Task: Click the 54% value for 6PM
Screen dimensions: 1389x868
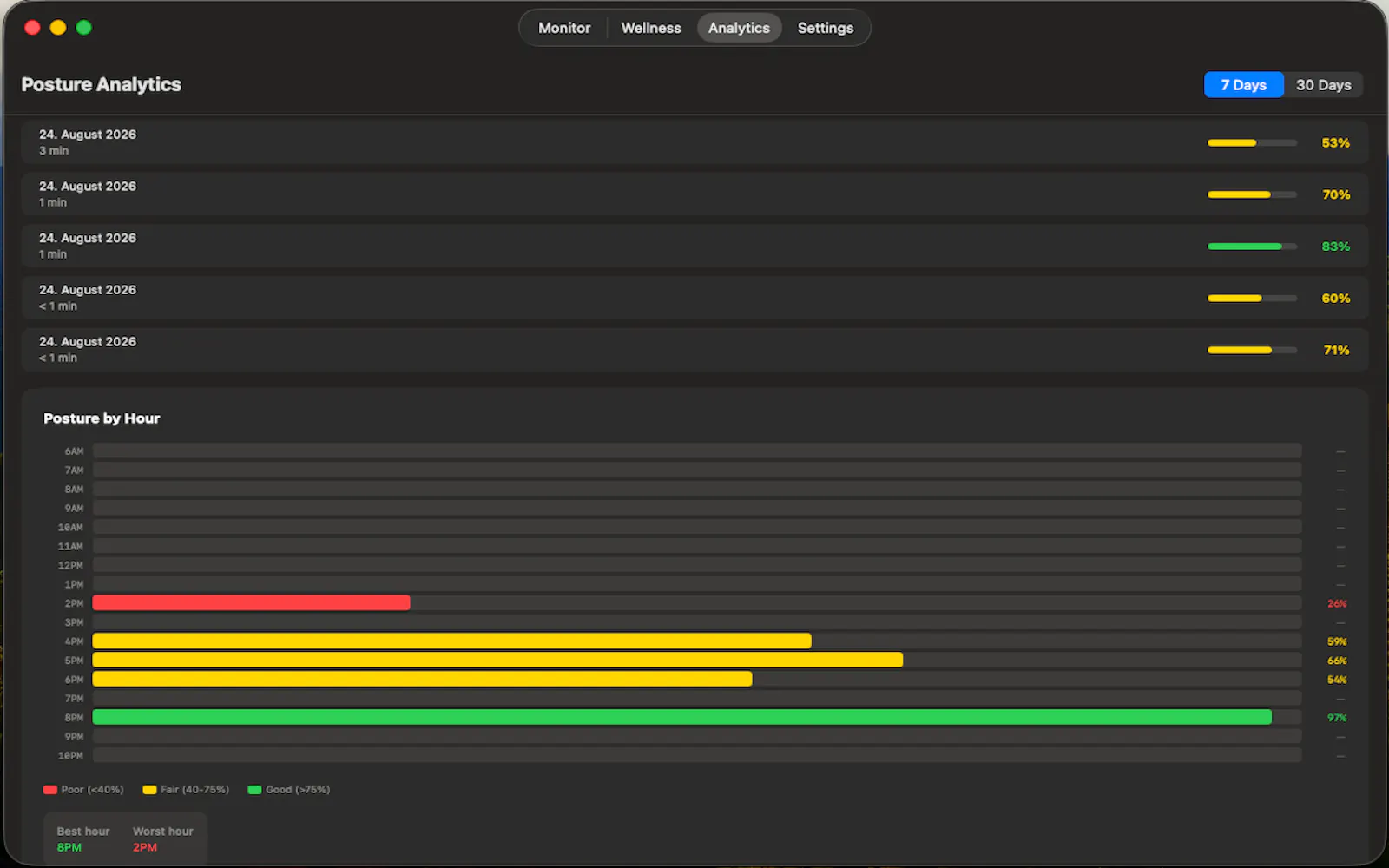Action: pos(1337,680)
